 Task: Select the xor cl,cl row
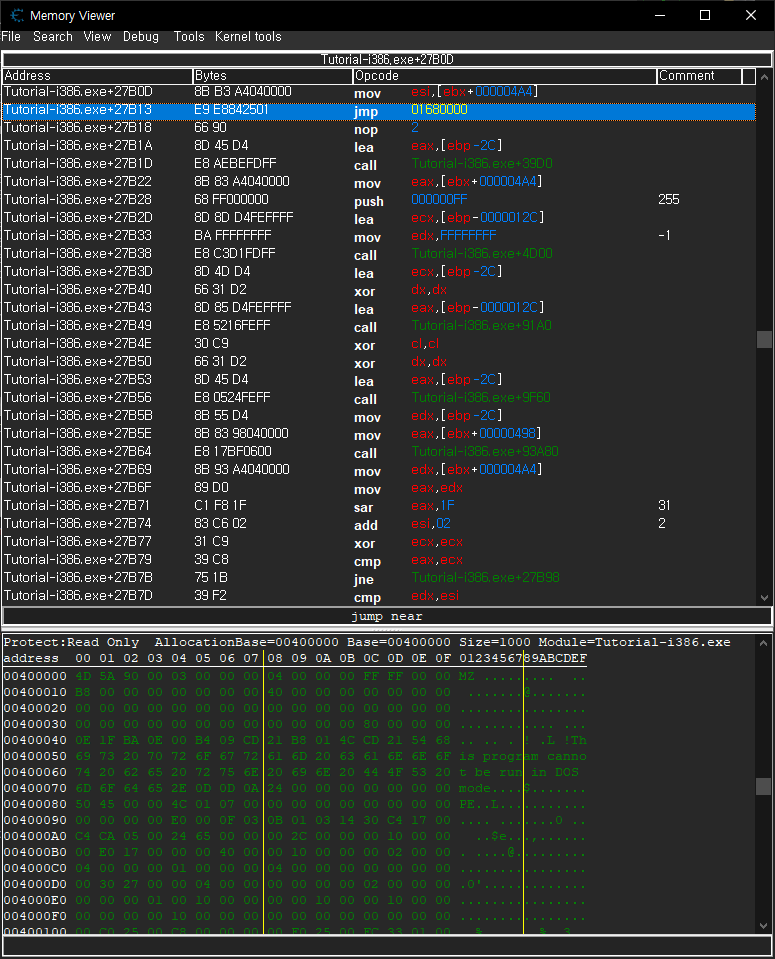coord(379,344)
